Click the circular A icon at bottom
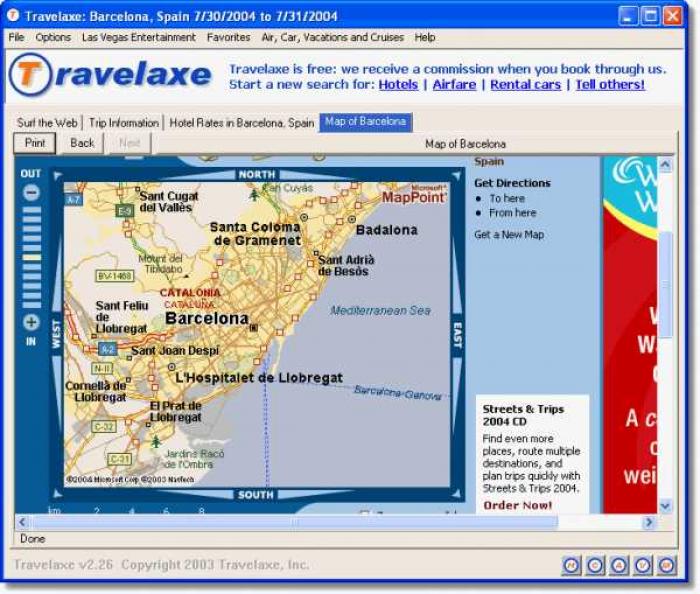The height and width of the screenshot is (594, 700). [619, 565]
